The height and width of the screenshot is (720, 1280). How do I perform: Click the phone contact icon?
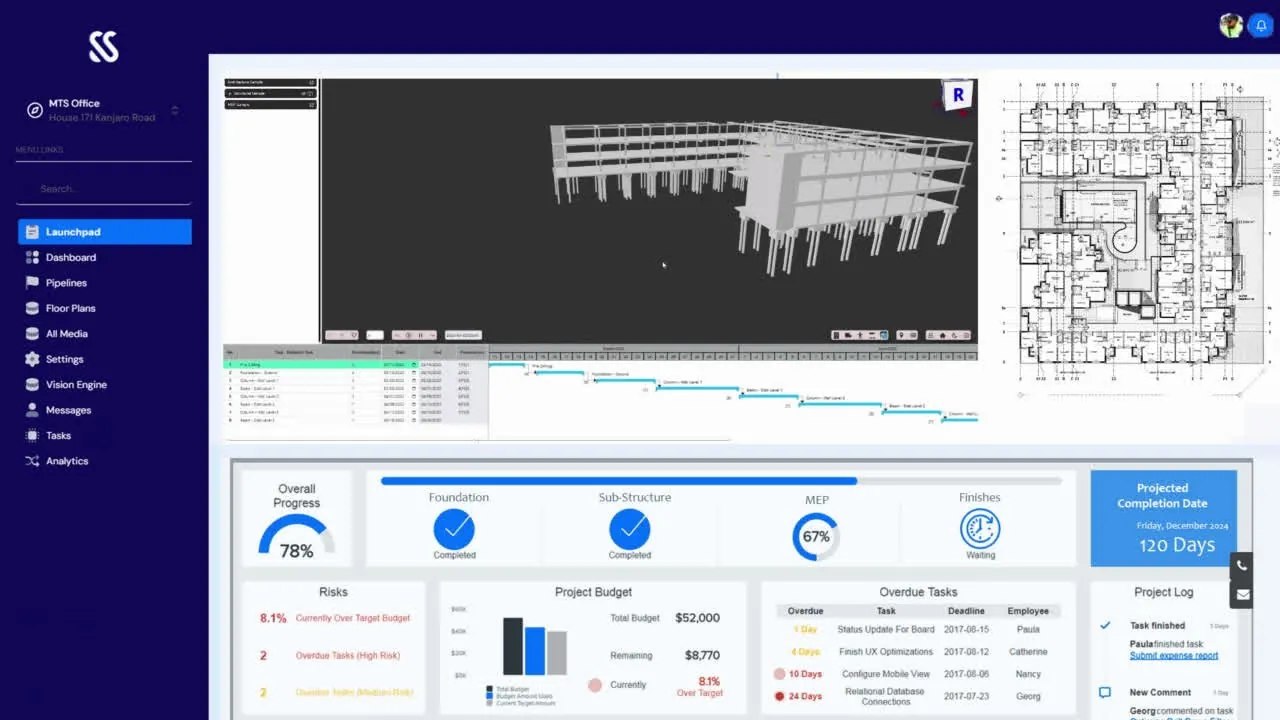(x=1242, y=565)
